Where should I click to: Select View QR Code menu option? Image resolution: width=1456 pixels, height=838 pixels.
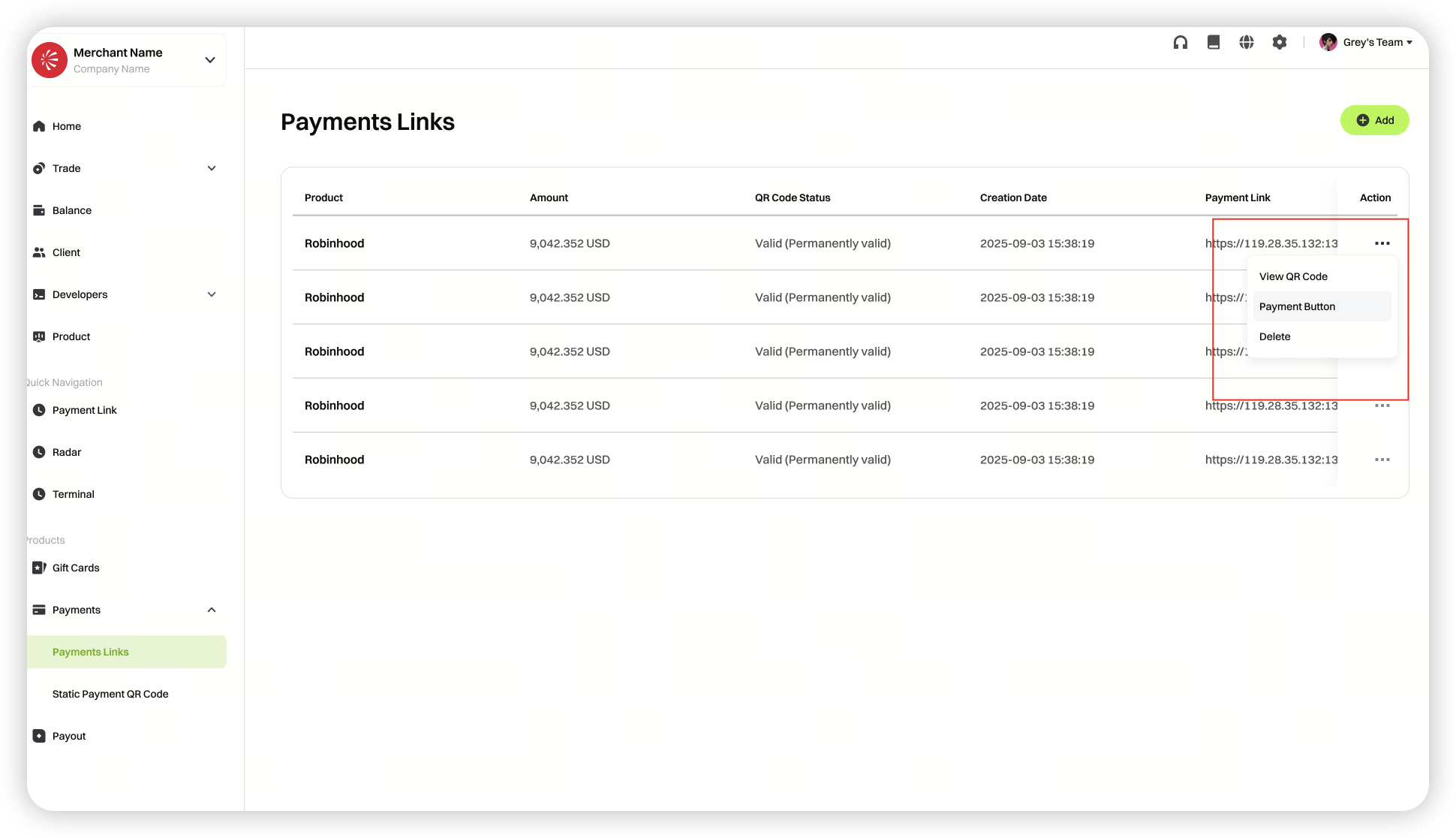(x=1293, y=276)
